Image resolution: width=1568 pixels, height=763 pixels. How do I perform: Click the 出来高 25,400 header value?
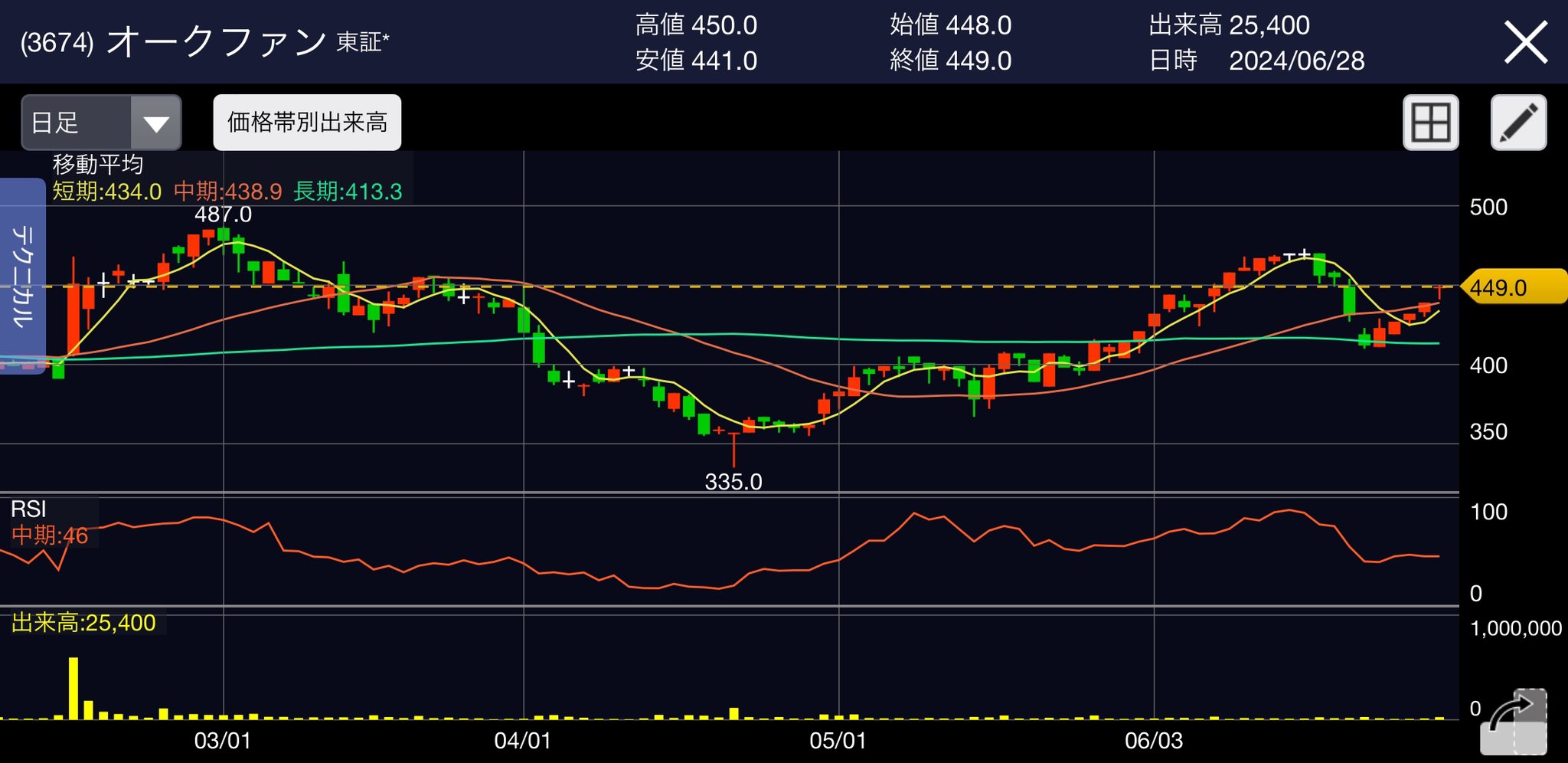point(1229,25)
